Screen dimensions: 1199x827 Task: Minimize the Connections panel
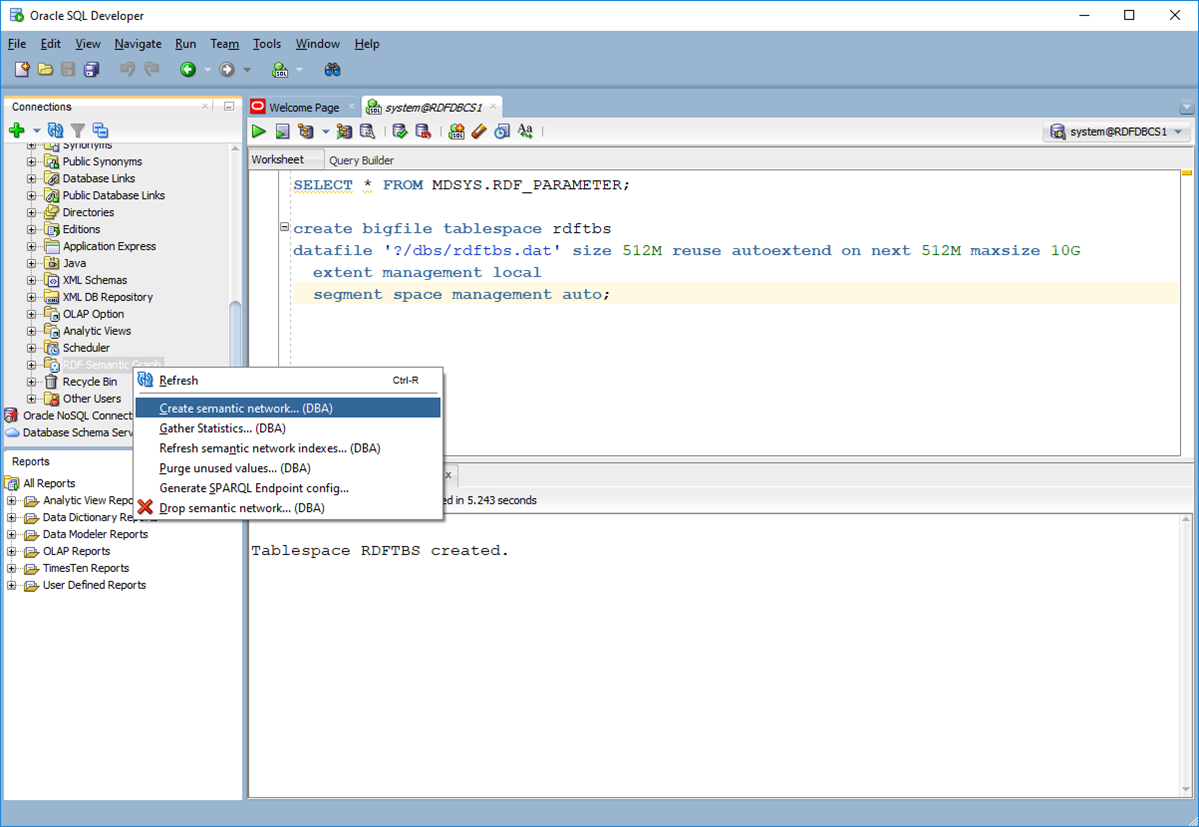229,106
